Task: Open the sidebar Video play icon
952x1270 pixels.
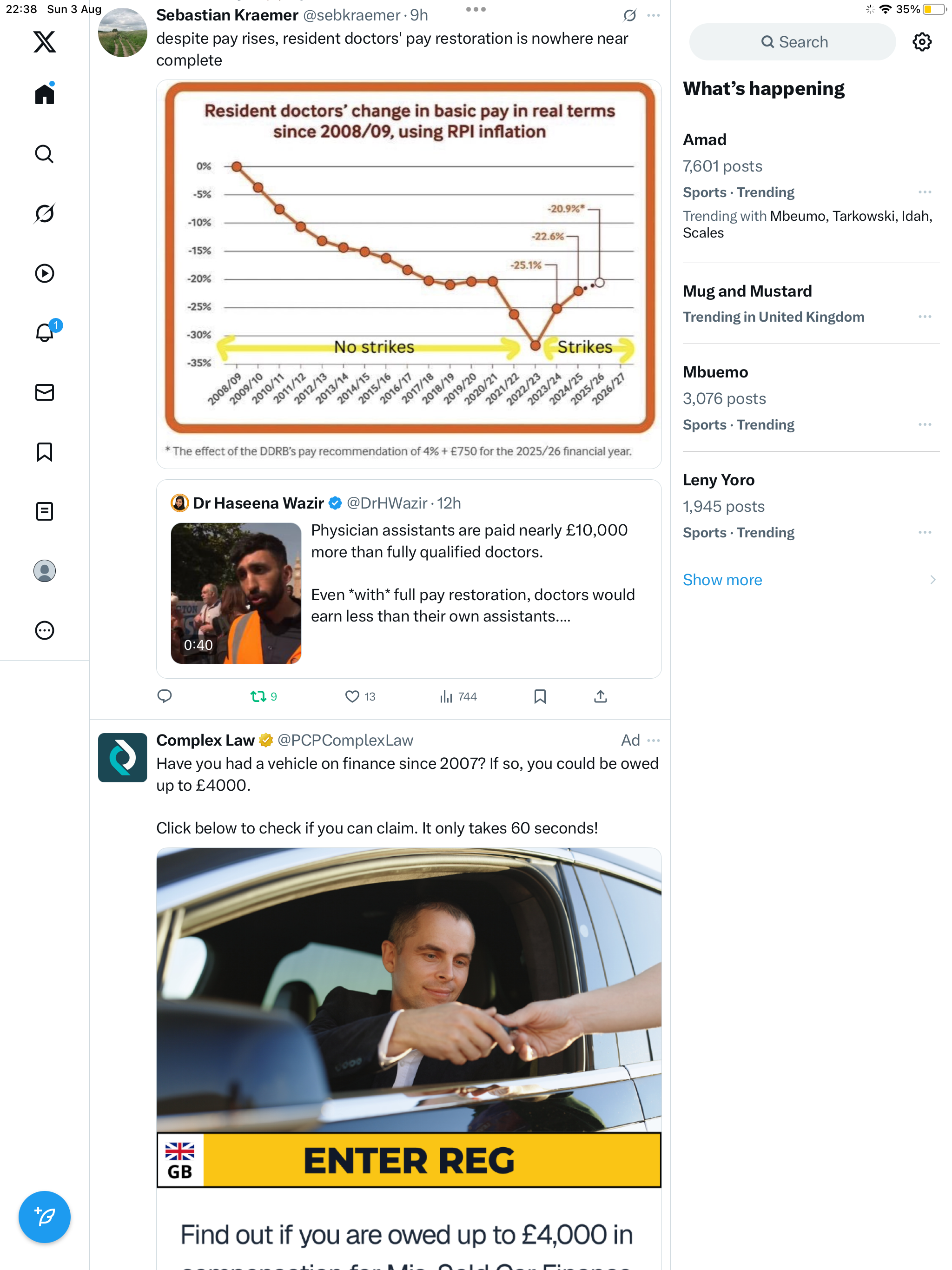Action: [44, 273]
